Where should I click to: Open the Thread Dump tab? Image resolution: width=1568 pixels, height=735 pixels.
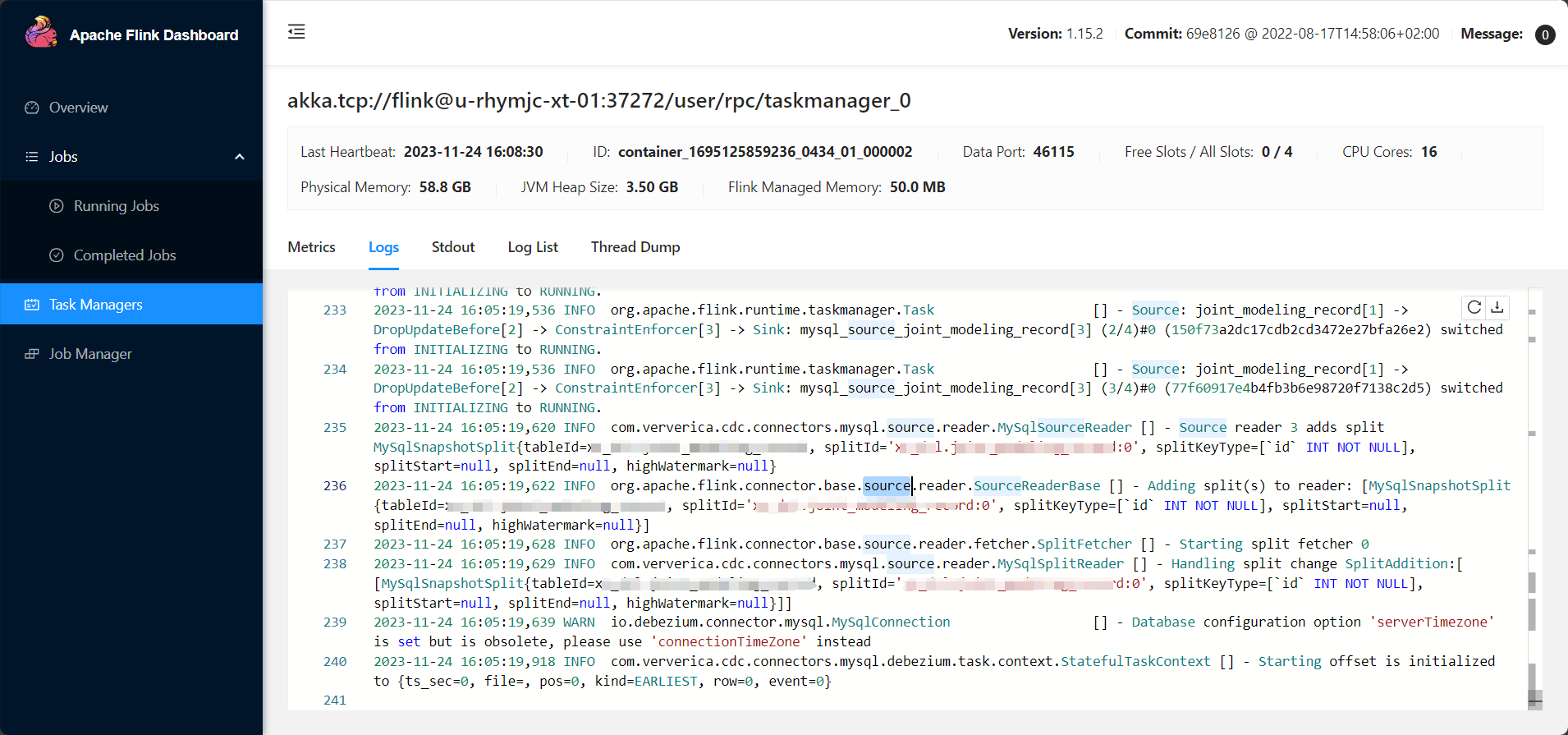point(635,247)
